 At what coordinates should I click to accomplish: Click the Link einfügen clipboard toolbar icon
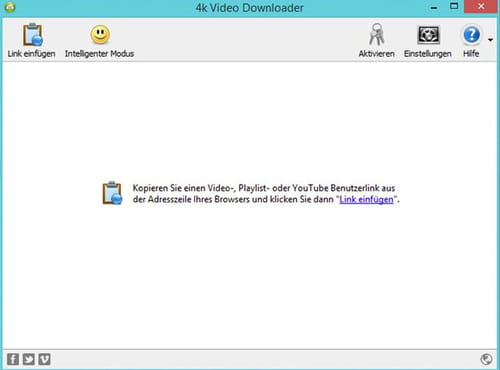33,35
